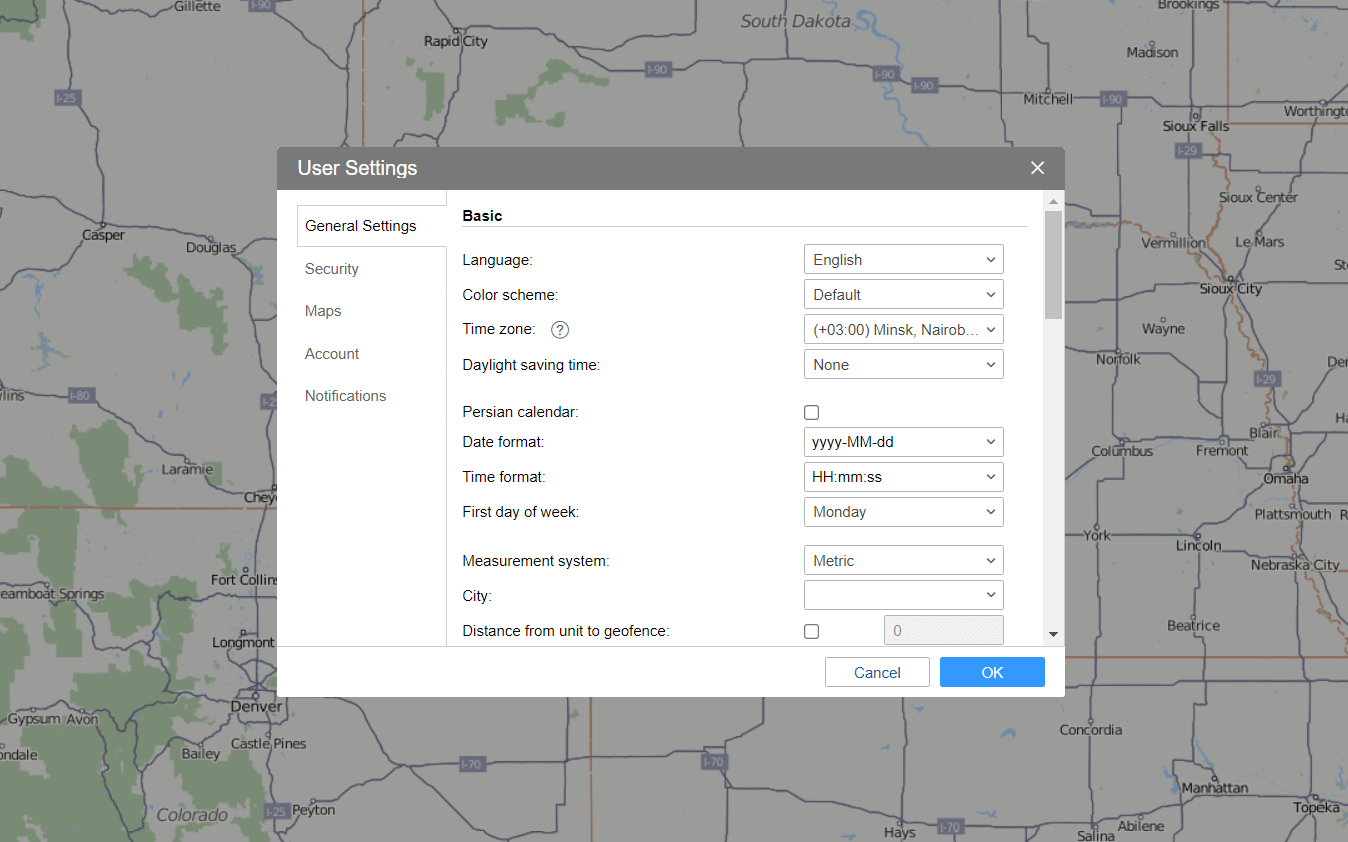Expand the Color scheme dropdown
This screenshot has width=1348, height=842.
[903, 295]
